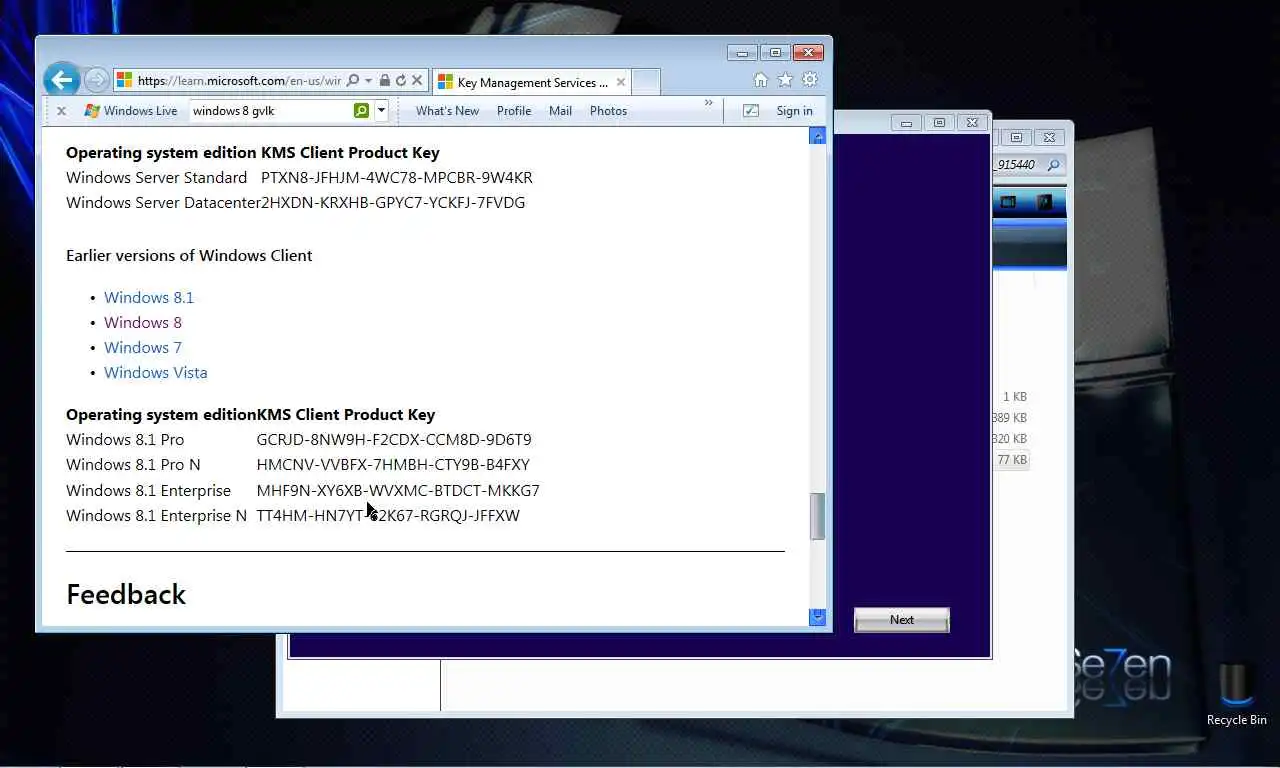Screen dimensions: 1280x768
Task: Open the Windows Vista link
Action: [x=156, y=372]
